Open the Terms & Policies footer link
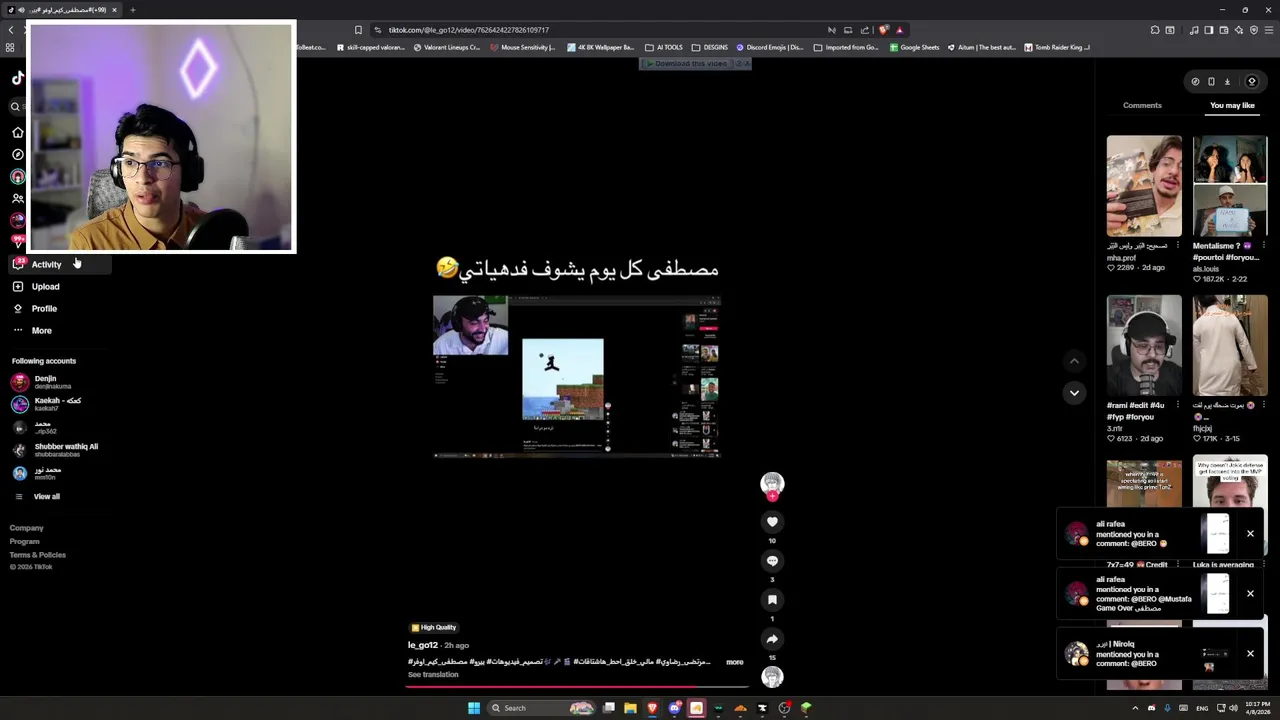1280x720 pixels. [38, 555]
